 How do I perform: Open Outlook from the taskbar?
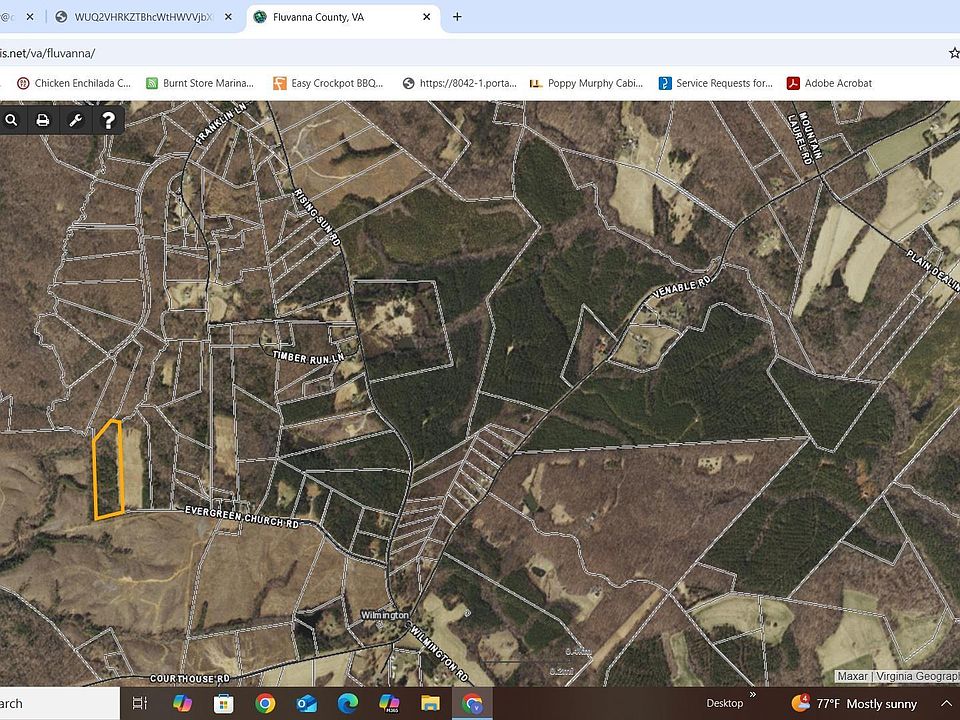(307, 703)
